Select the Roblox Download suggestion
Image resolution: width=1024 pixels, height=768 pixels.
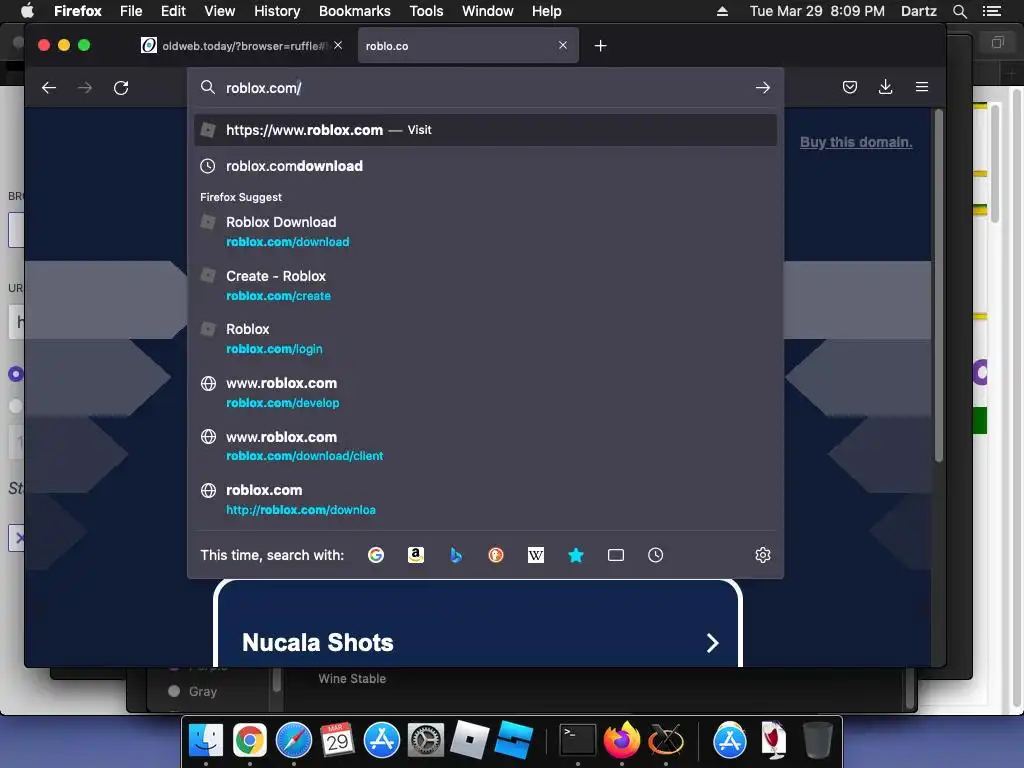point(485,231)
